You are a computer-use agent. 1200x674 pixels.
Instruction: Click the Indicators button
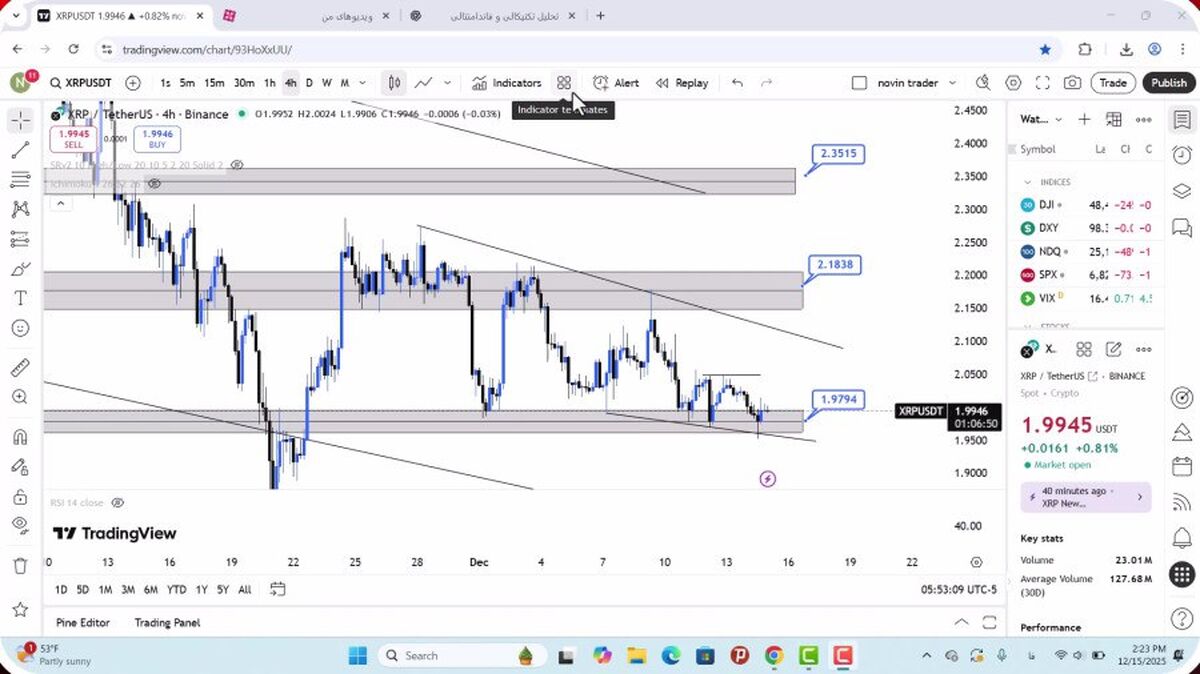click(x=507, y=83)
